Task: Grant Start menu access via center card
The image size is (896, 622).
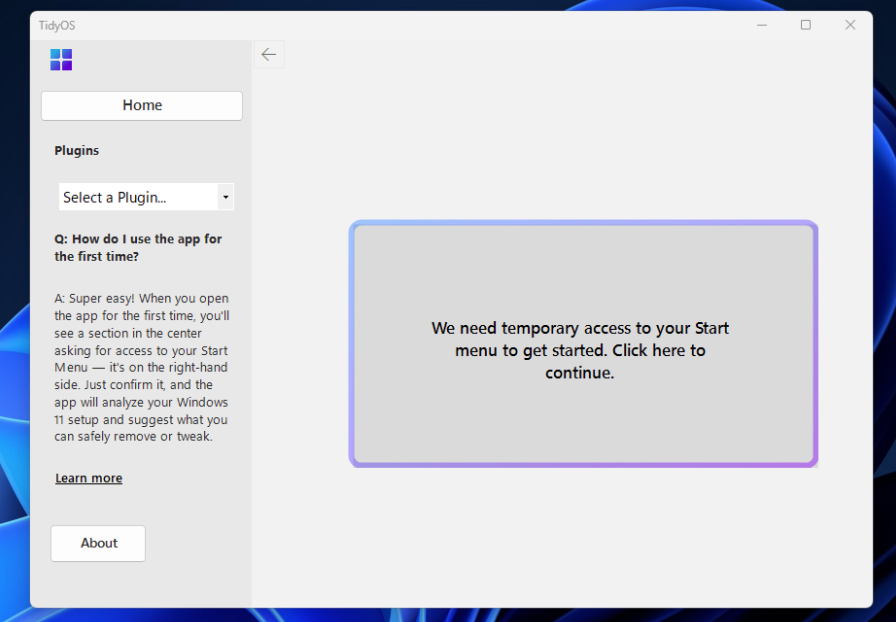Action: pos(583,344)
